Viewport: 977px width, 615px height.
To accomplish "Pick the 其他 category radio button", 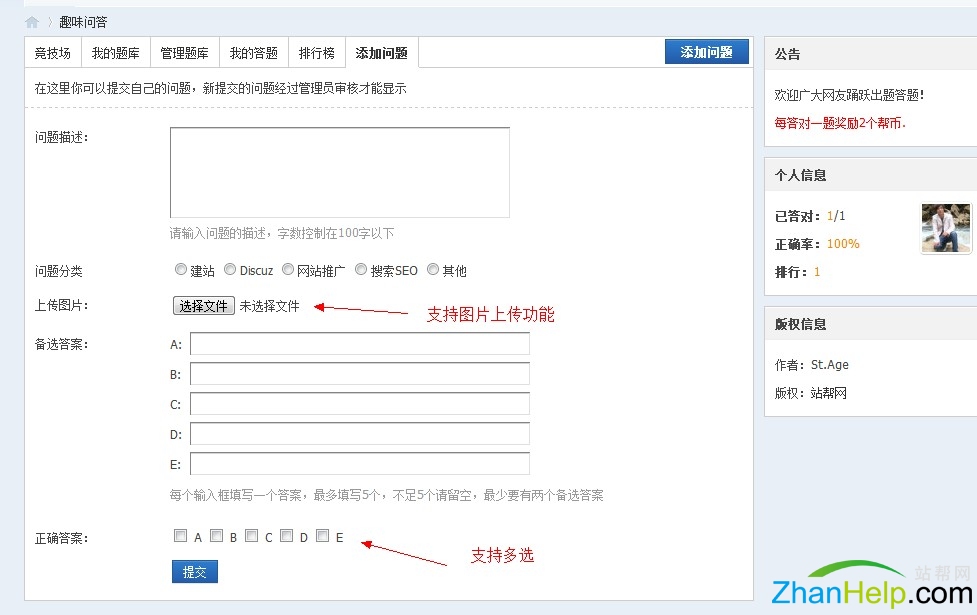I will point(433,269).
